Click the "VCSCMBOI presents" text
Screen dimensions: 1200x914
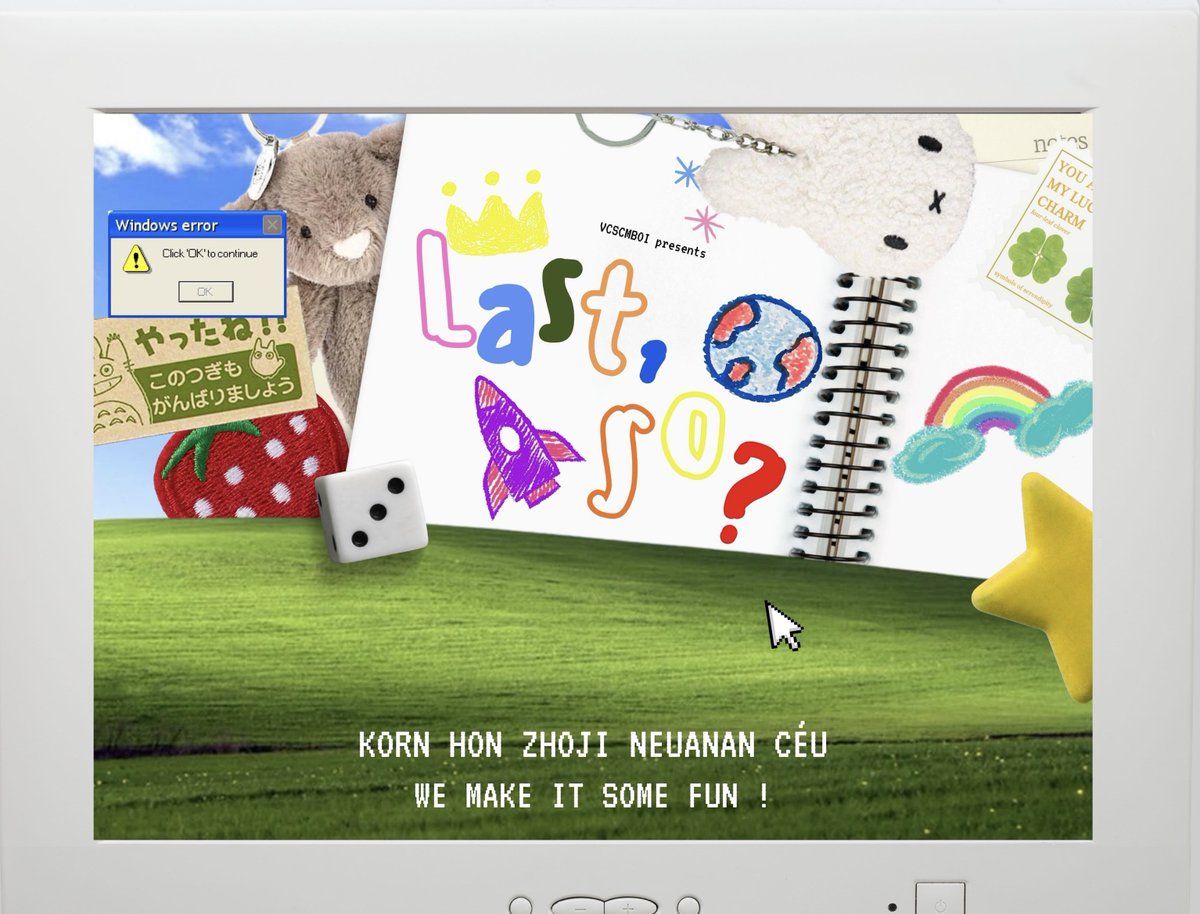pyautogui.click(x=653, y=239)
